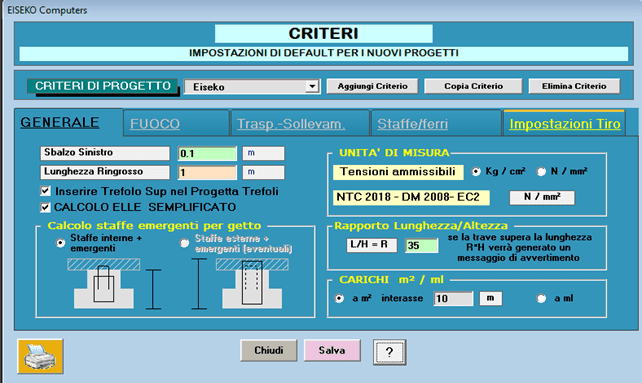Viewport: 642px width, 383px height.
Task: Click the Tensioni ammissibili label
Action: click(x=398, y=172)
